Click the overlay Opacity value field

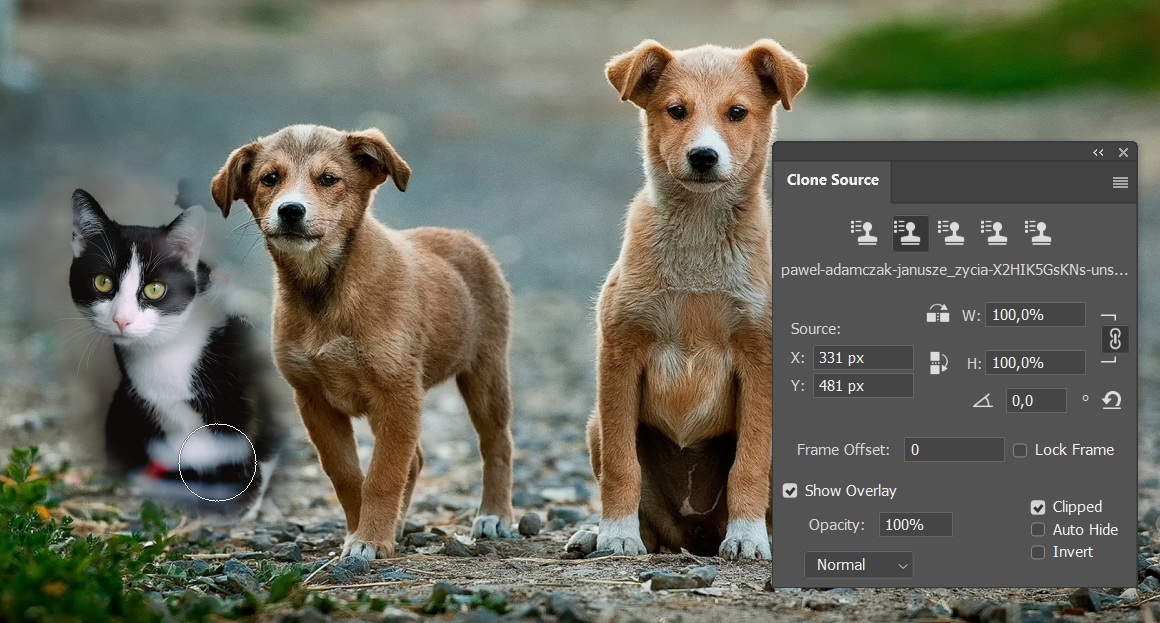click(915, 524)
